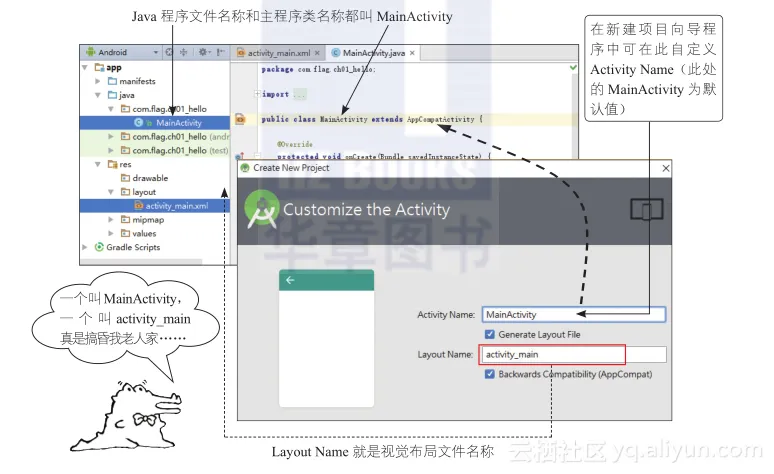Expand the com.flag.ch01_hello (test) package arrow
The height and width of the screenshot is (474, 774).
[111, 150]
